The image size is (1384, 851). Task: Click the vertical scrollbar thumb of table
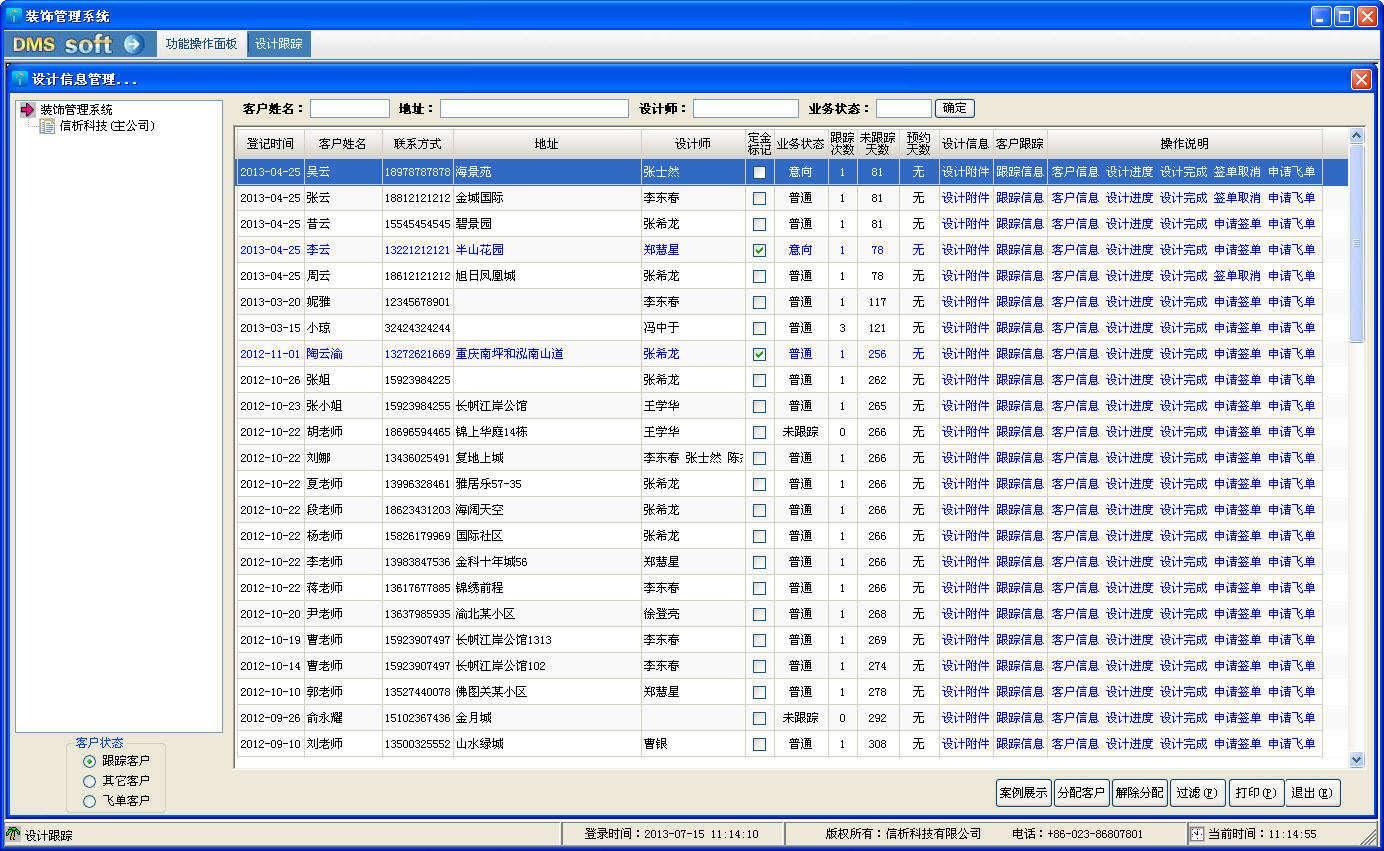pyautogui.click(x=1357, y=243)
